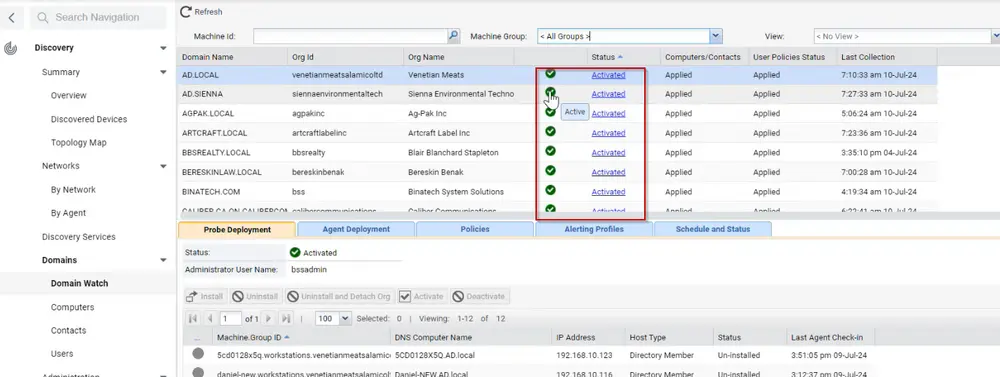
Task: Open Computers under Domains
Action: (x=72, y=307)
